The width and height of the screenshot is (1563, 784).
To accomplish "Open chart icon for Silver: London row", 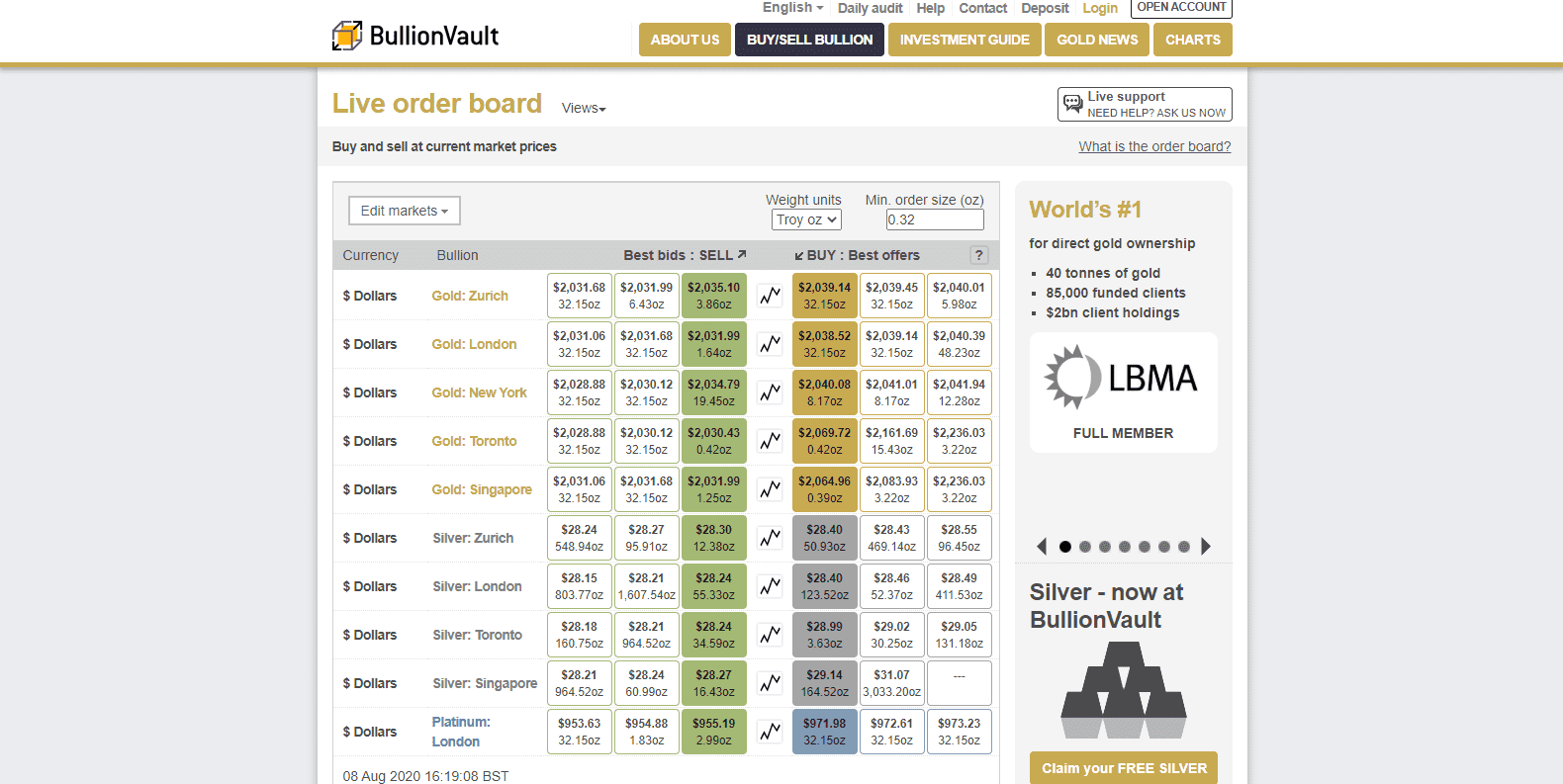I will click(x=770, y=586).
